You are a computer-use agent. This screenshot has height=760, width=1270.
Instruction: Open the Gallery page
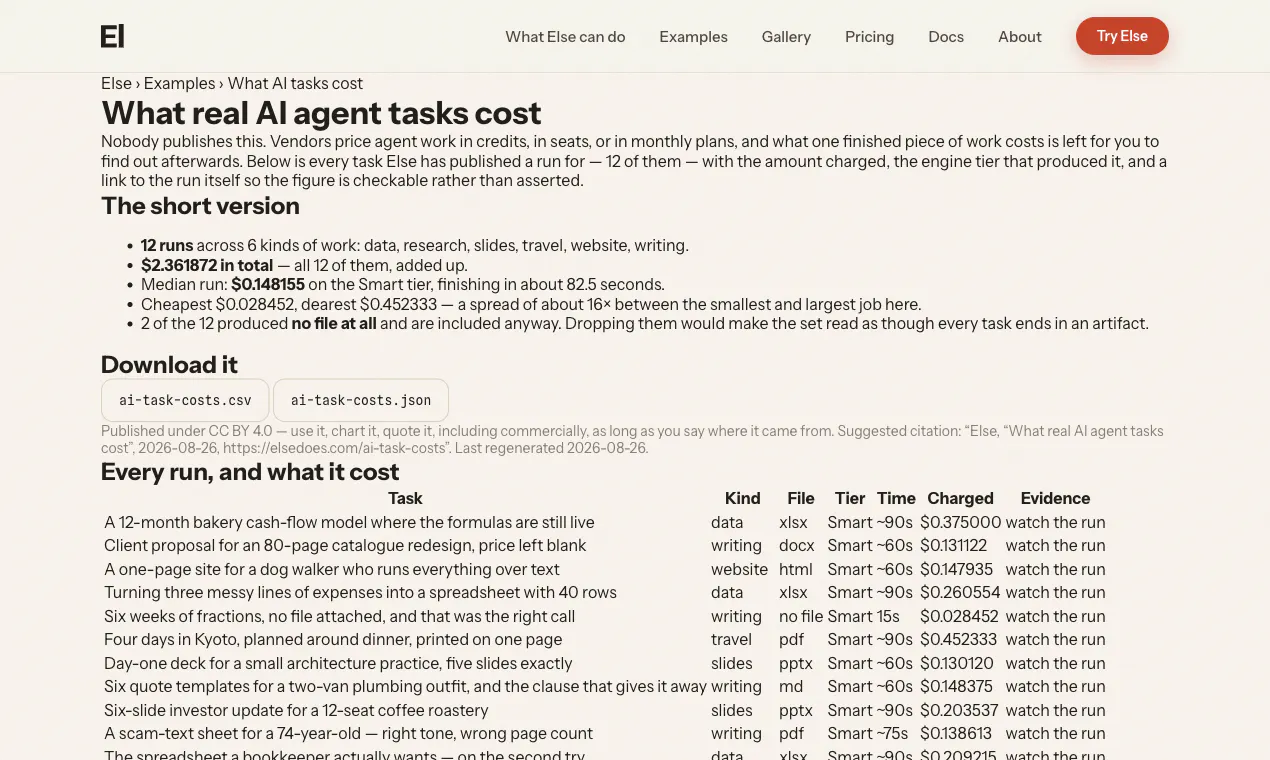[x=786, y=37]
